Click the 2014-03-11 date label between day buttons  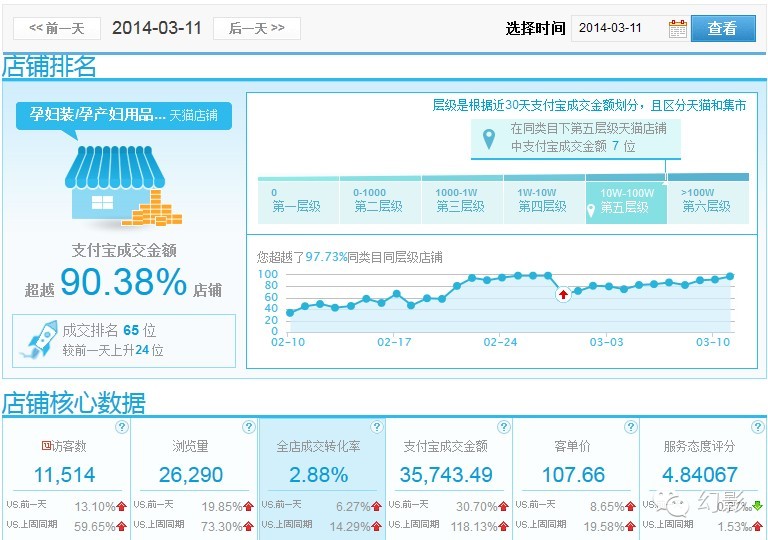157,28
